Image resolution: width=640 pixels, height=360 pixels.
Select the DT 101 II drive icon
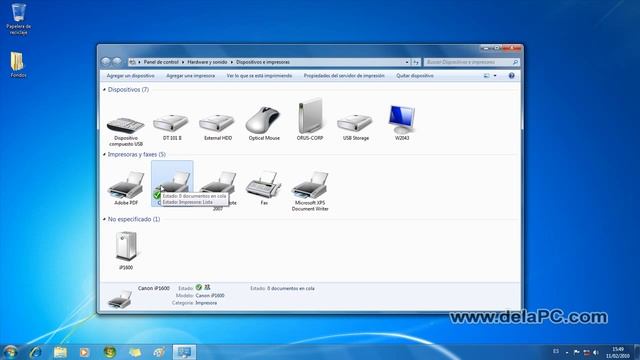click(172, 127)
